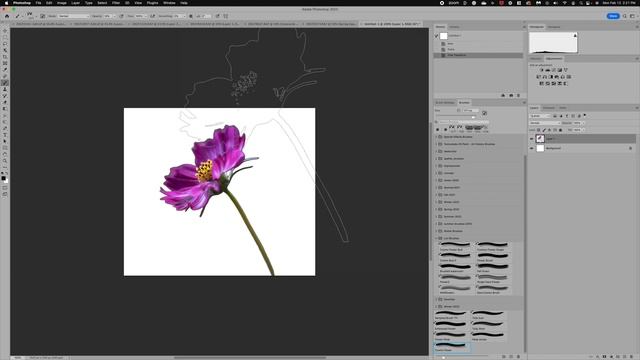Toggle Quick Mask mode in the toolbar
The image size is (640, 360).
point(5,188)
